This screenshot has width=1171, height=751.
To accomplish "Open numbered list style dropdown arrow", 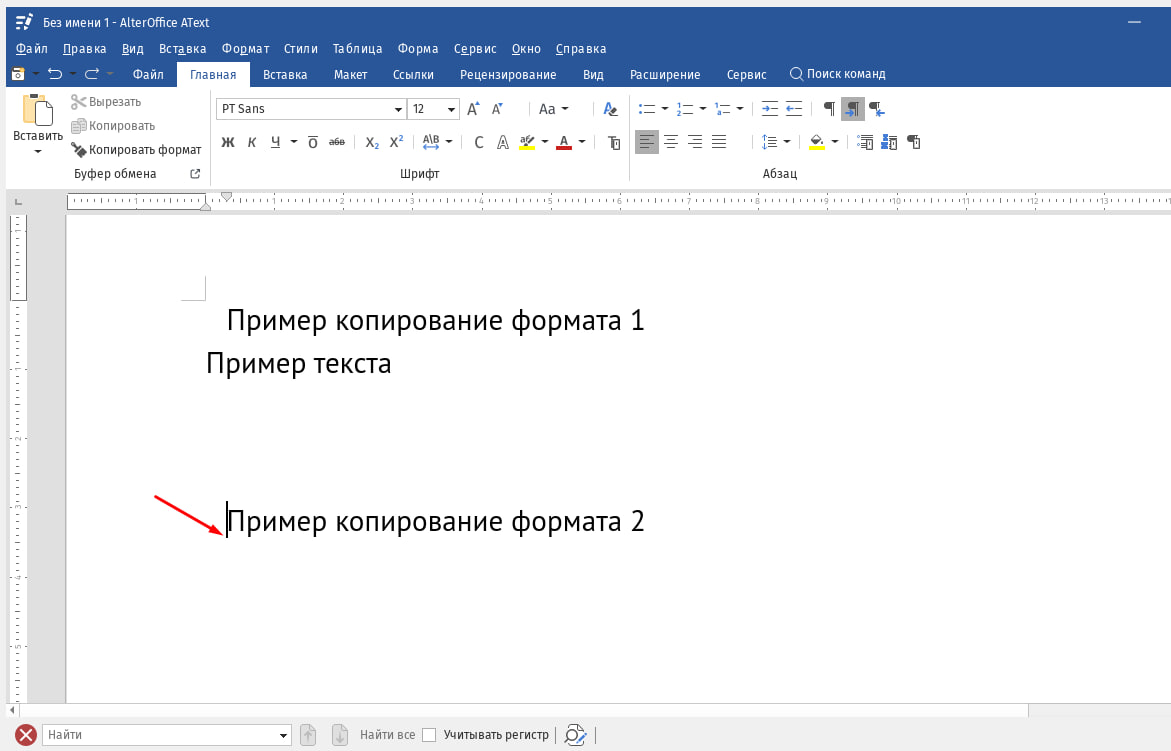I will click(703, 109).
